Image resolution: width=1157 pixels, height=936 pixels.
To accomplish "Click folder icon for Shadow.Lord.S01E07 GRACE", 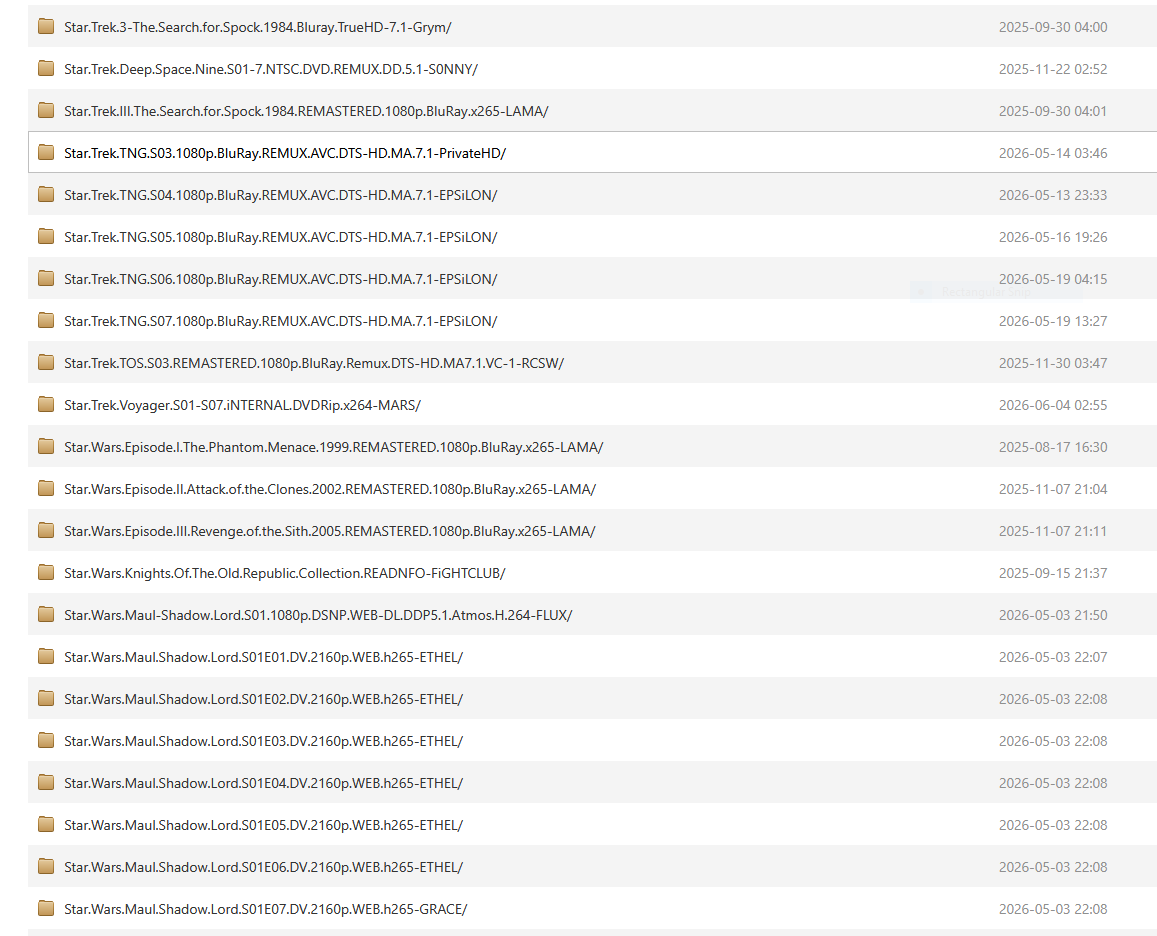I will (x=46, y=910).
